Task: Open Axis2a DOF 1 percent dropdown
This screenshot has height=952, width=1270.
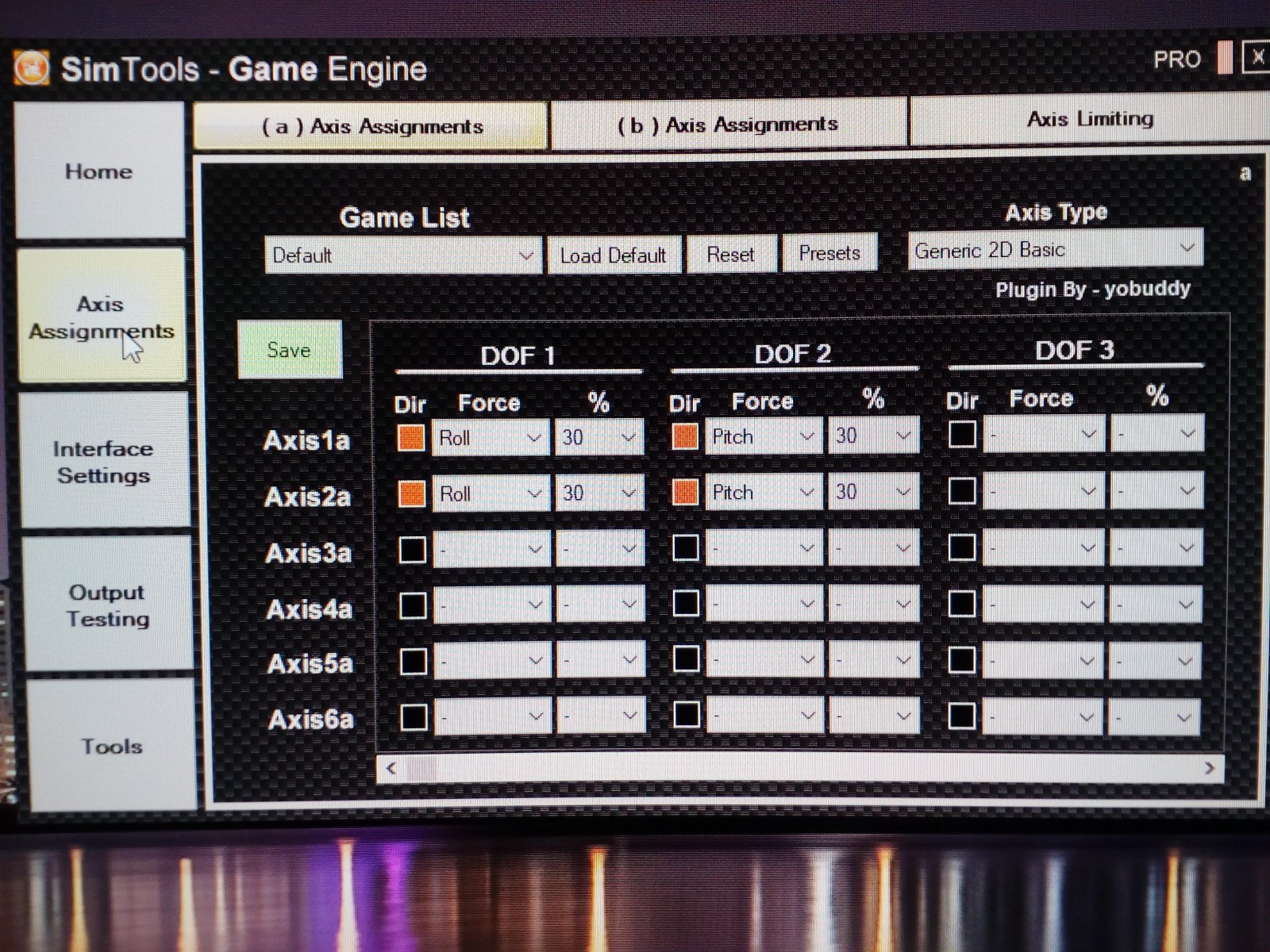Action: click(599, 493)
